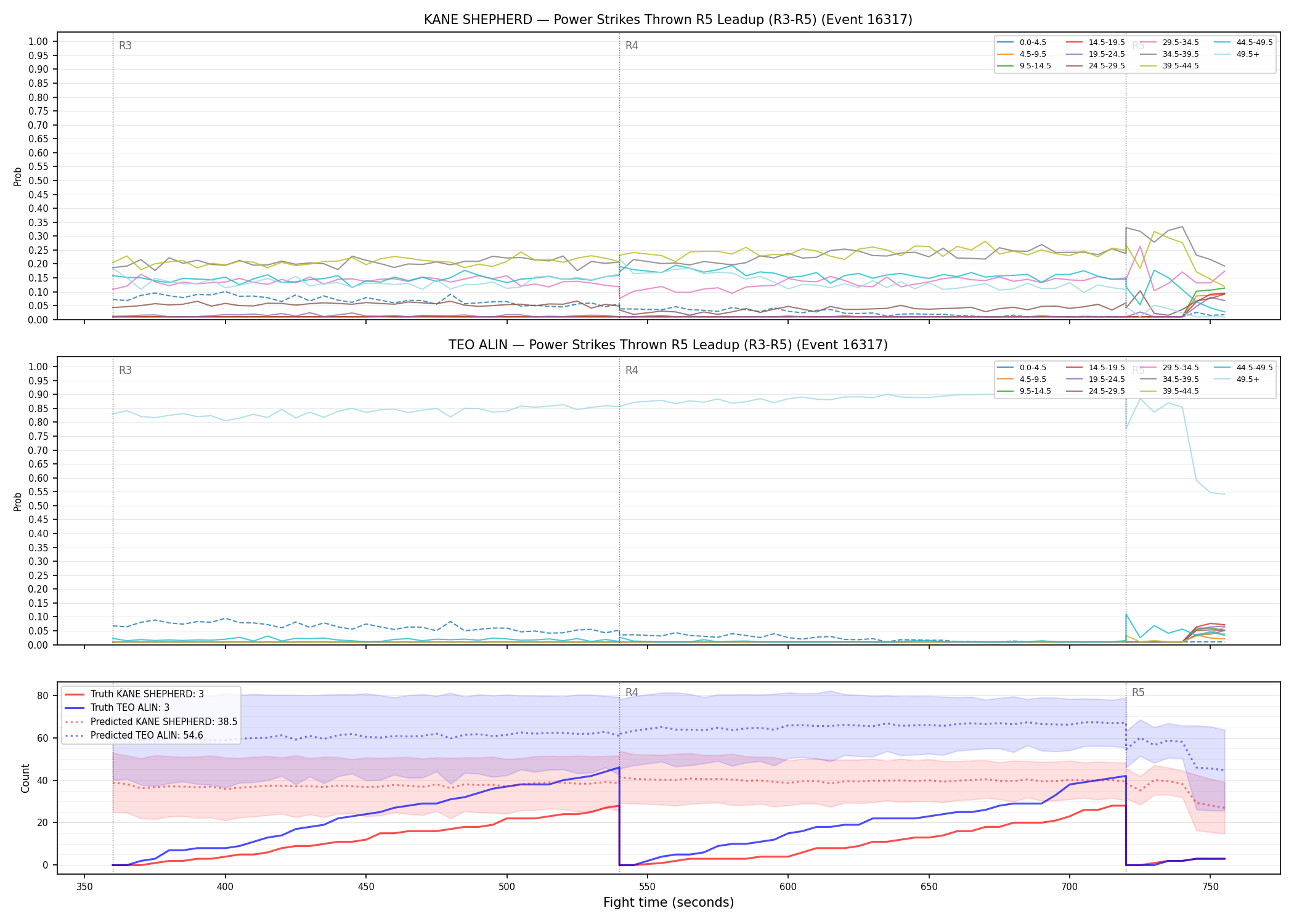The width and height of the screenshot is (1294, 924).
Task: Click the 650 tick label on the x-axis
Action: pos(929,886)
